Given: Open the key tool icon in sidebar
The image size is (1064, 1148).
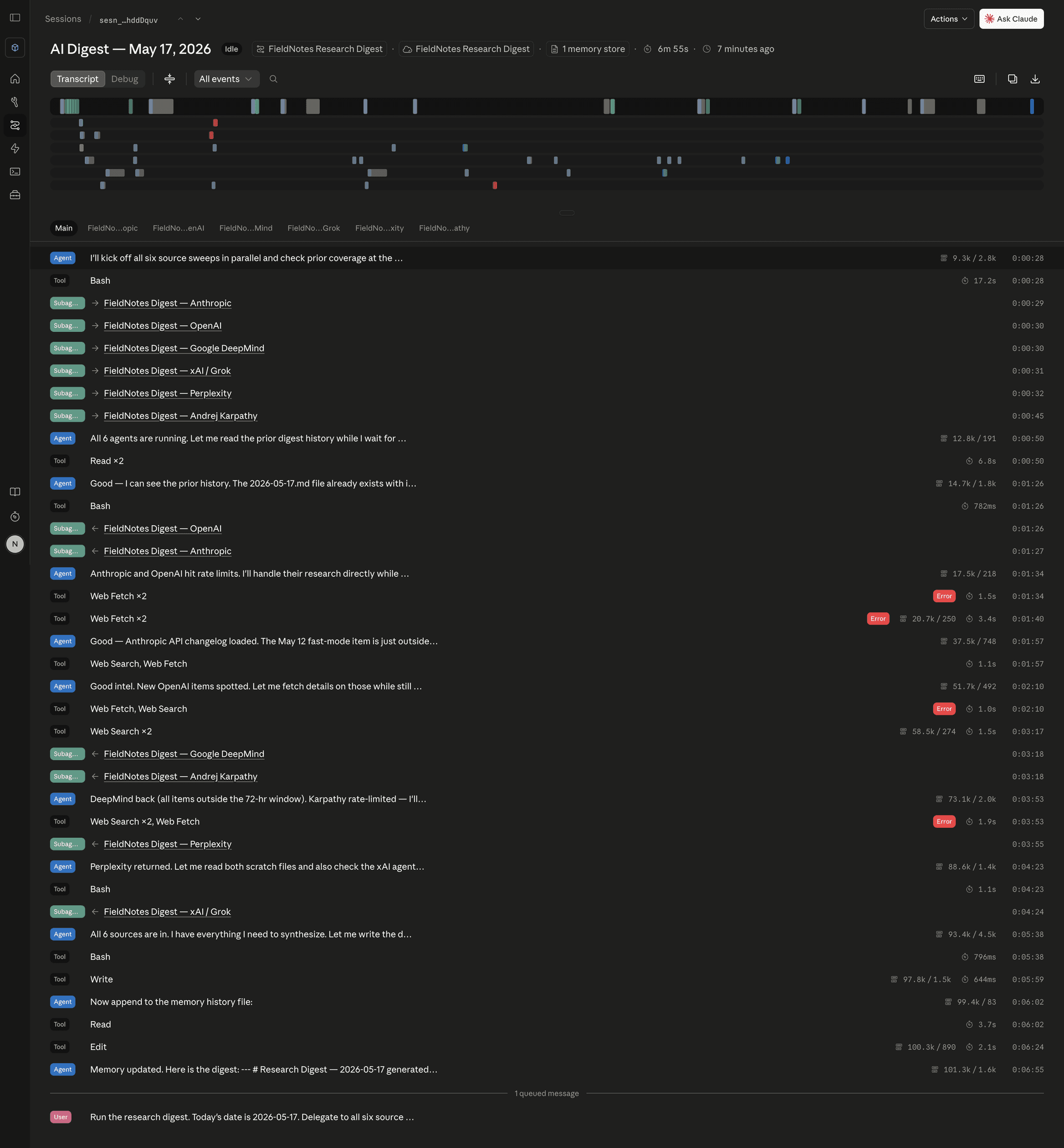Looking at the screenshot, I should coord(15,102).
